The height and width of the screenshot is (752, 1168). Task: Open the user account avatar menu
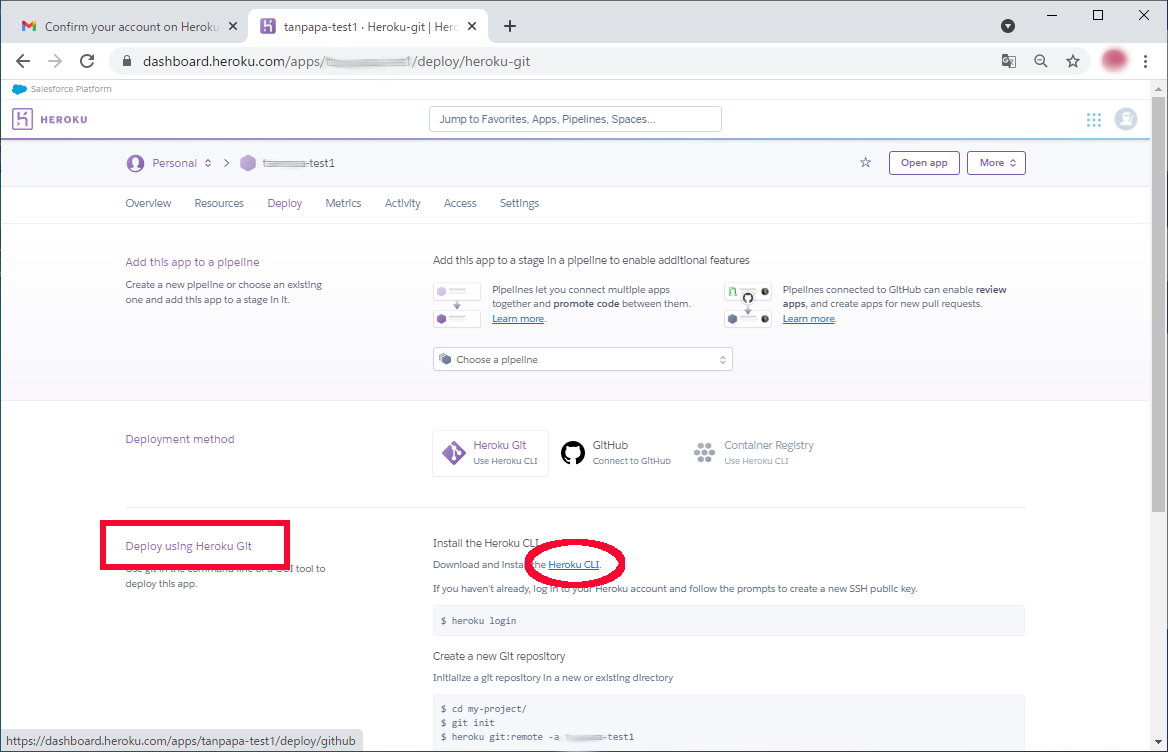pos(1126,120)
